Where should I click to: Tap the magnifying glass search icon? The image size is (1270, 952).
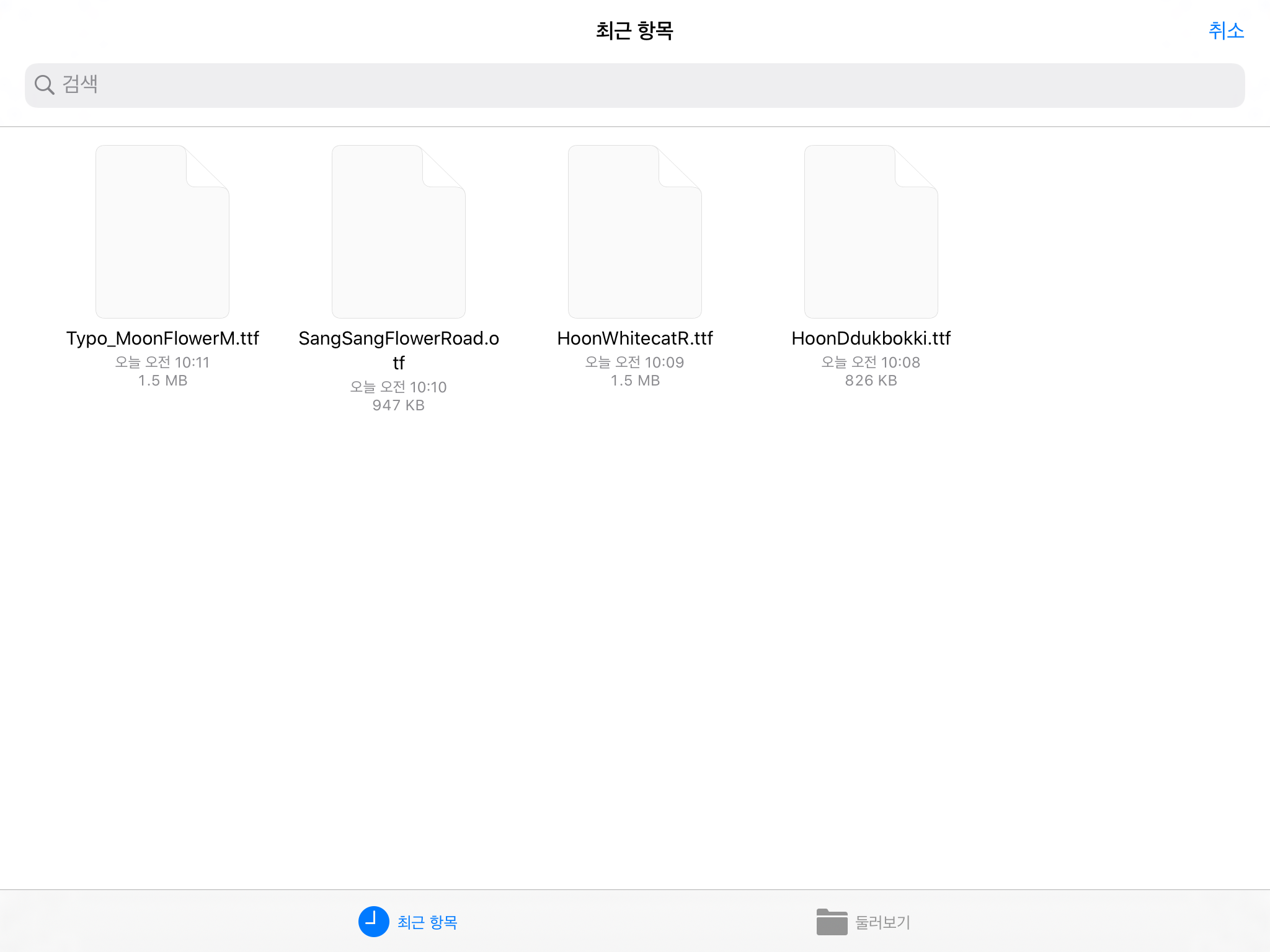[x=44, y=85]
